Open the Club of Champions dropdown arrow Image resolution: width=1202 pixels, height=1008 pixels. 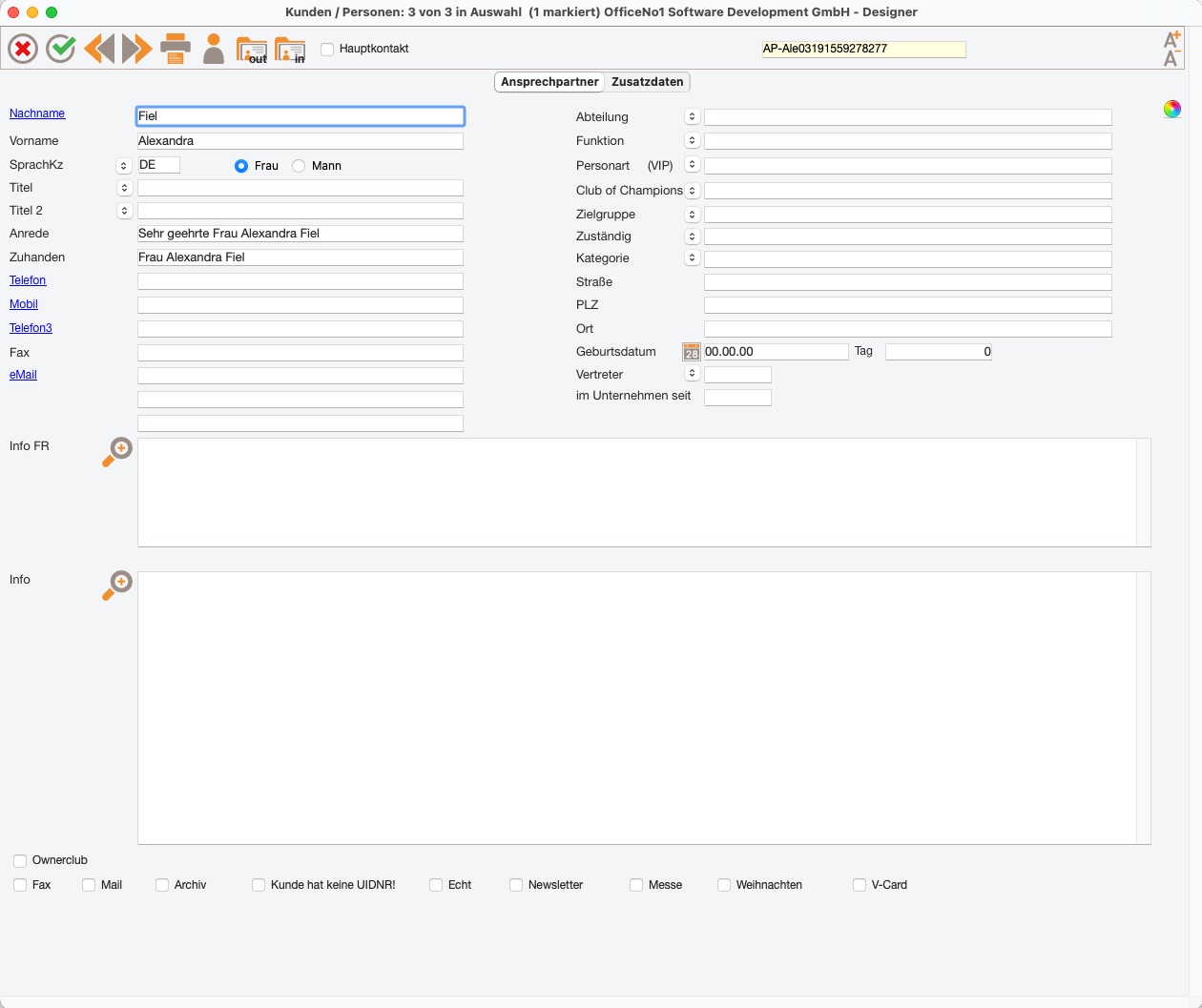coord(693,191)
